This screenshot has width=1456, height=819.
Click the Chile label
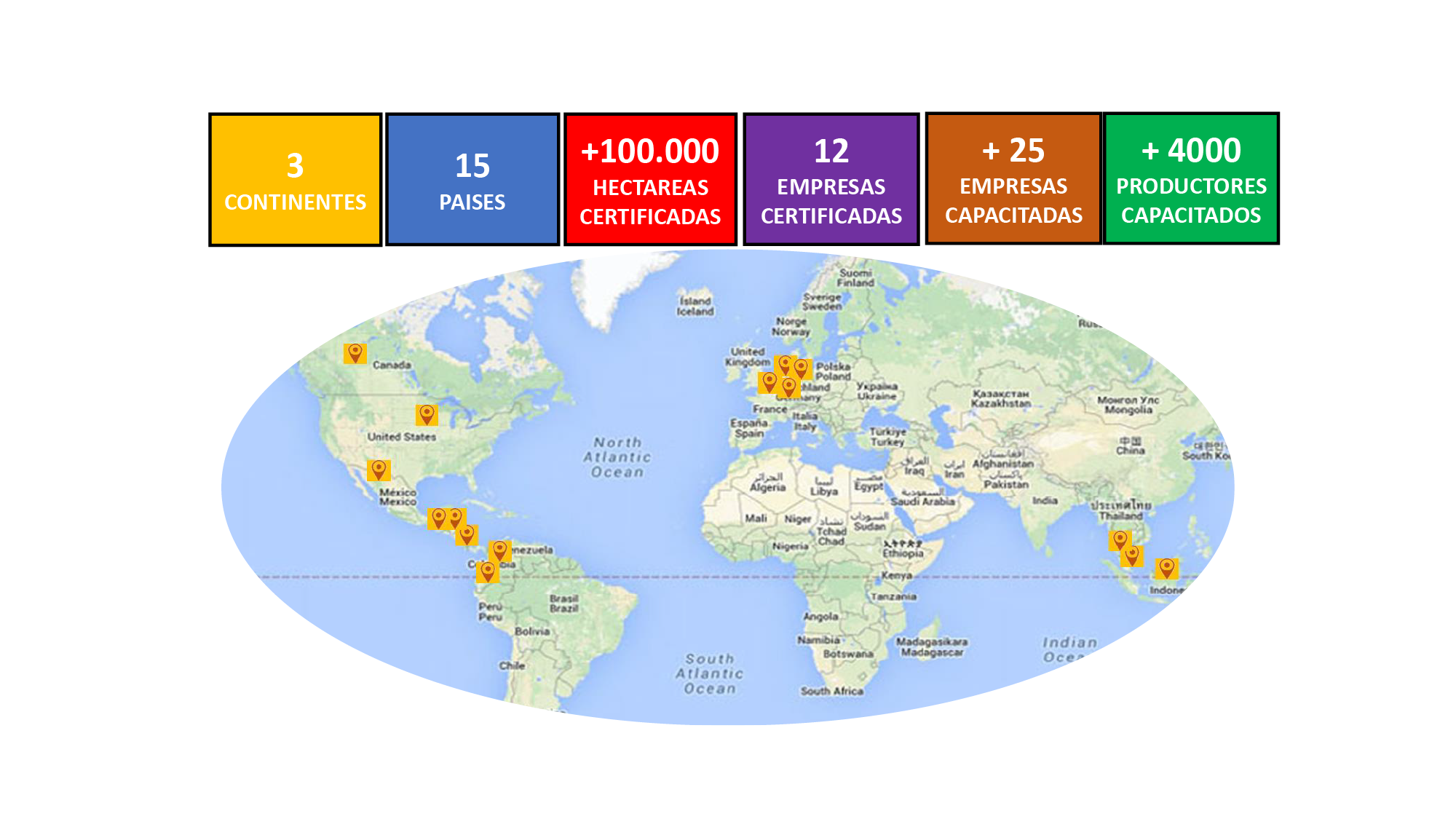click(512, 665)
